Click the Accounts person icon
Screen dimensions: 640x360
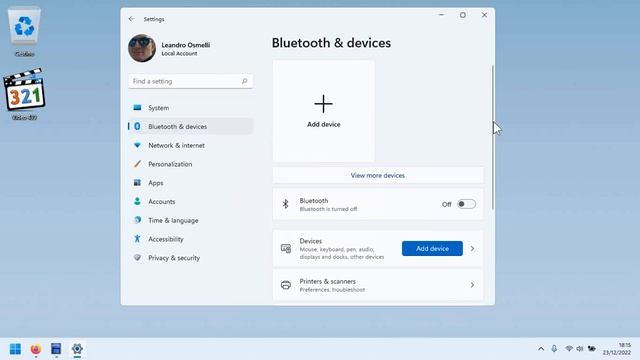coord(137,201)
